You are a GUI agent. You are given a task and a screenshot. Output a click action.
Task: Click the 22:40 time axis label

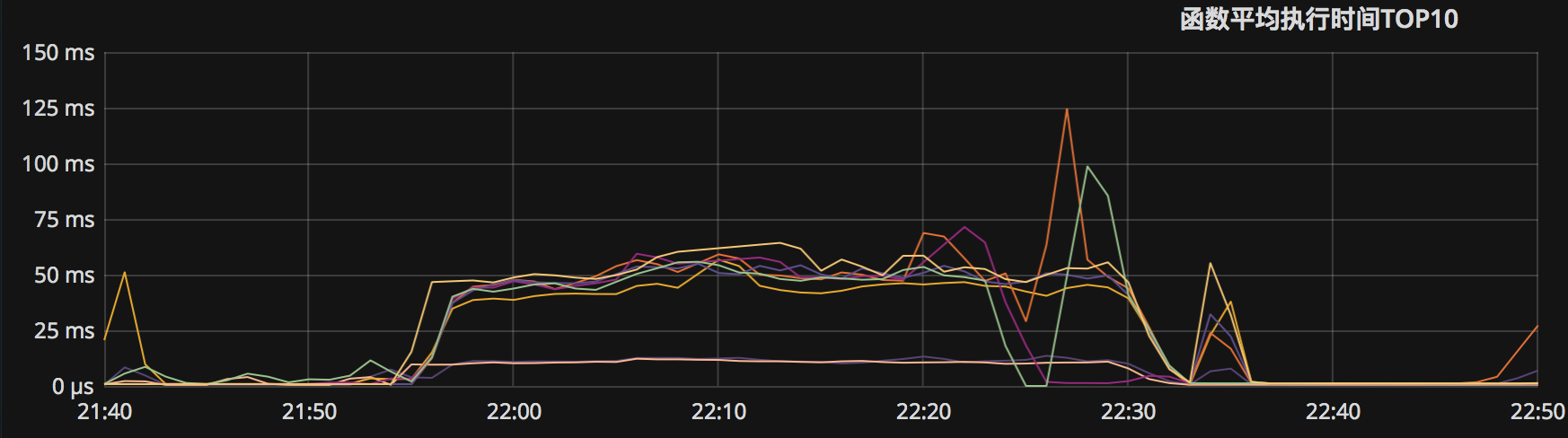click(x=1333, y=412)
